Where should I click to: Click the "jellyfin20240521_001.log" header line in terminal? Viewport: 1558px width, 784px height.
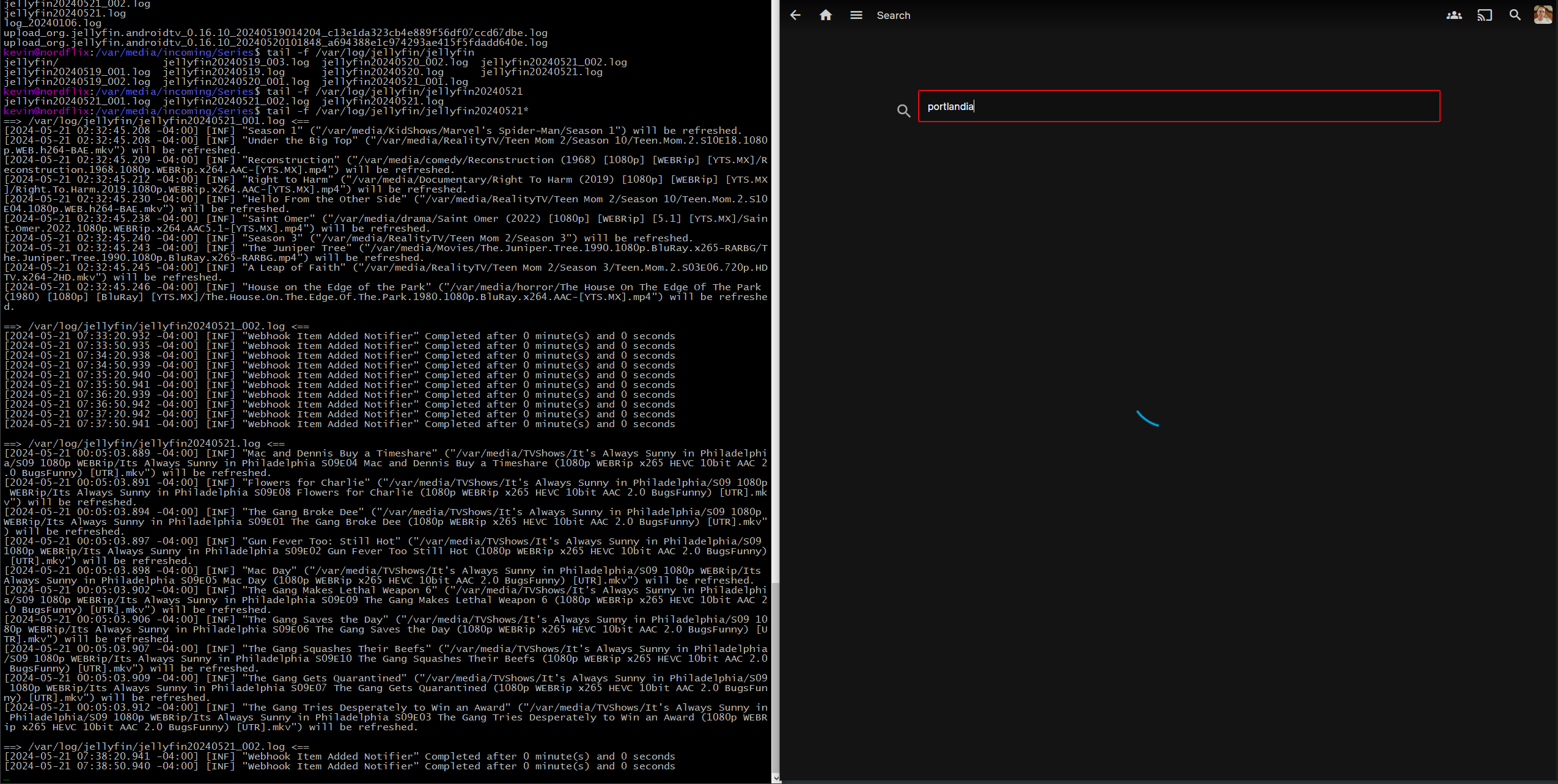coord(156,121)
